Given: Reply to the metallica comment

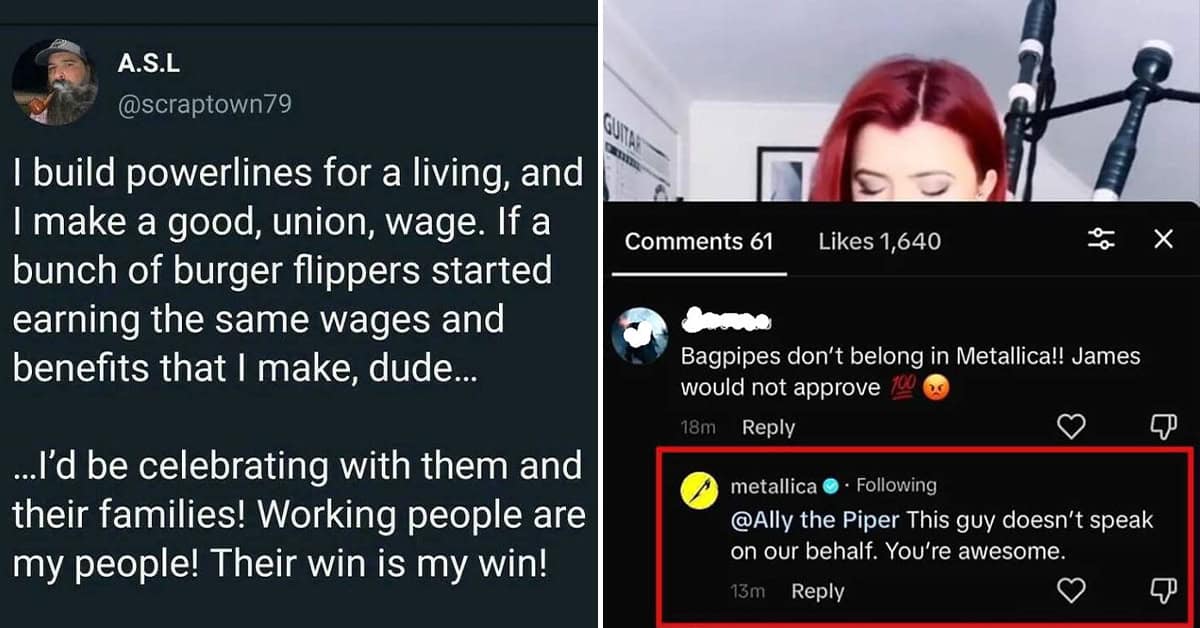Looking at the screenshot, I should click(817, 591).
